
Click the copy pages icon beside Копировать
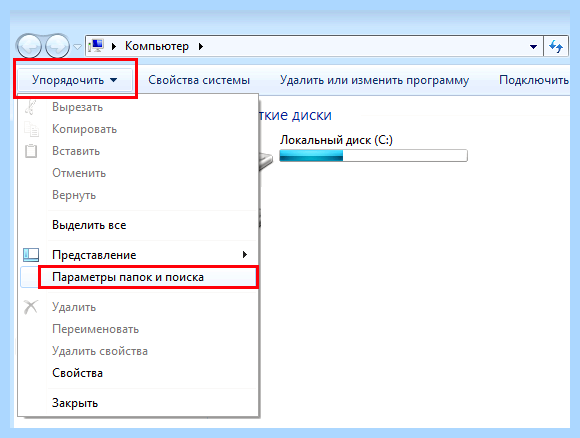click(x=31, y=129)
